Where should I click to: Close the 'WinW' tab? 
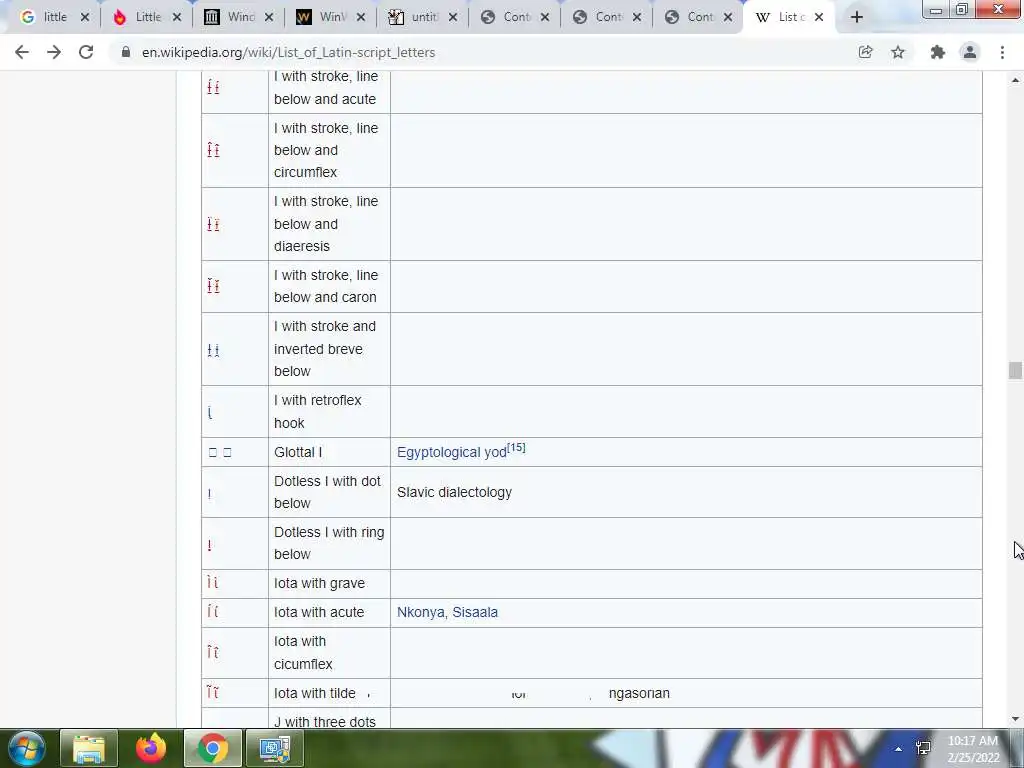tap(361, 18)
